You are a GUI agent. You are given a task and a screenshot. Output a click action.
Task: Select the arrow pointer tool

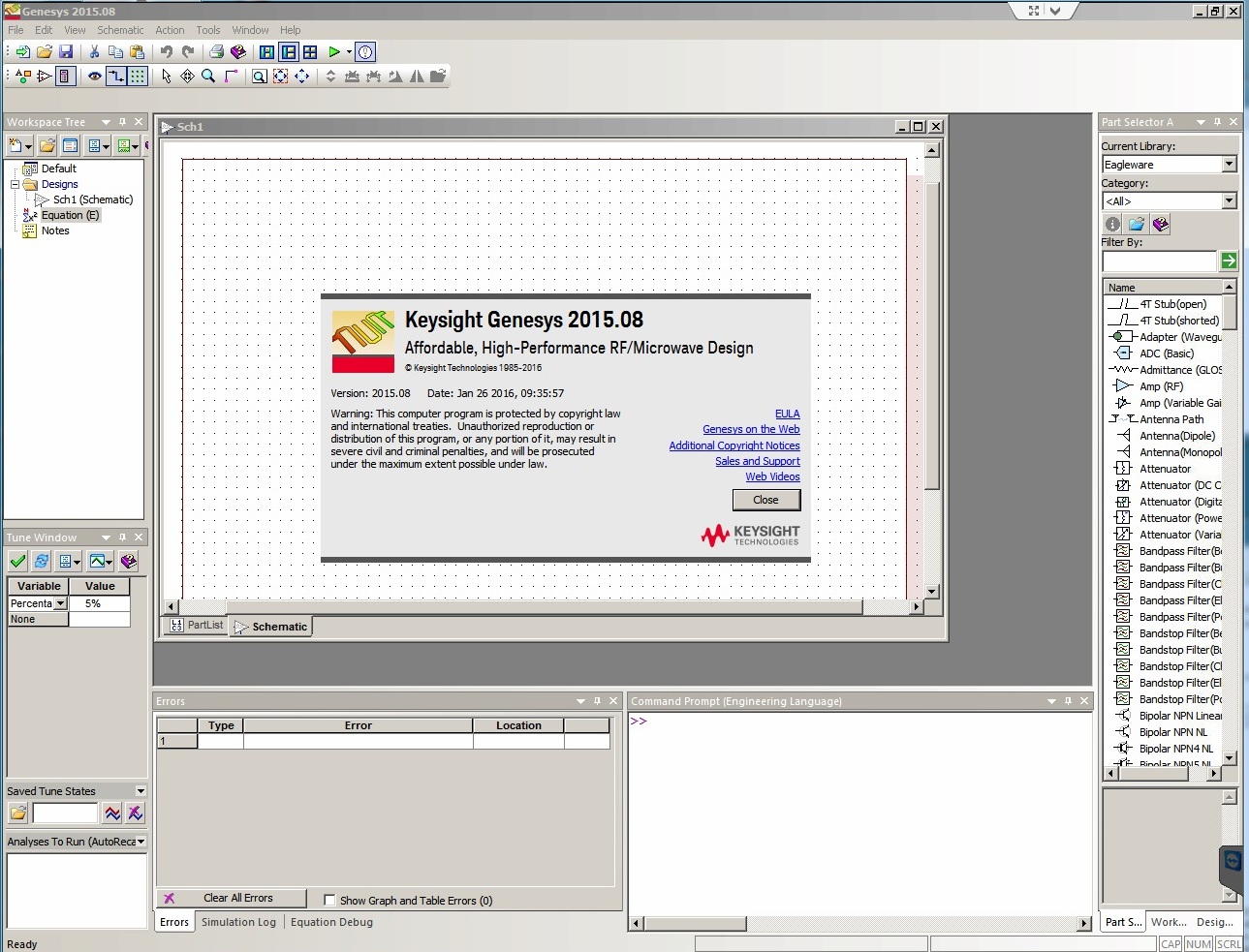(x=167, y=77)
